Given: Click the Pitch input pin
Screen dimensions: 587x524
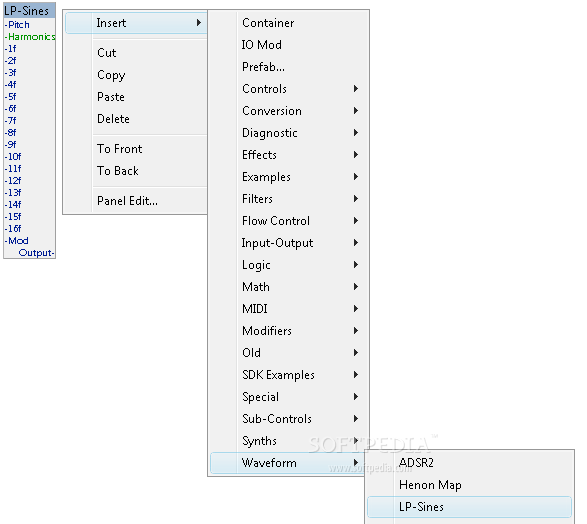Looking at the screenshot, I should 17,25.
